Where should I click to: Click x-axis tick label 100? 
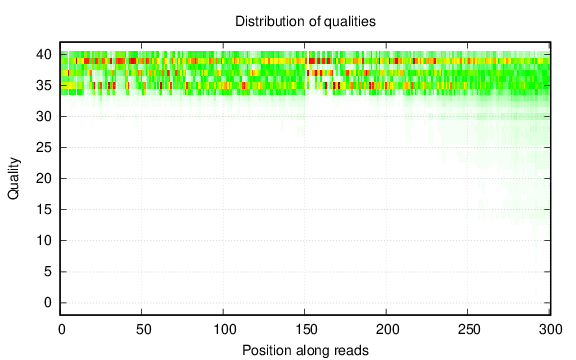pos(225,330)
